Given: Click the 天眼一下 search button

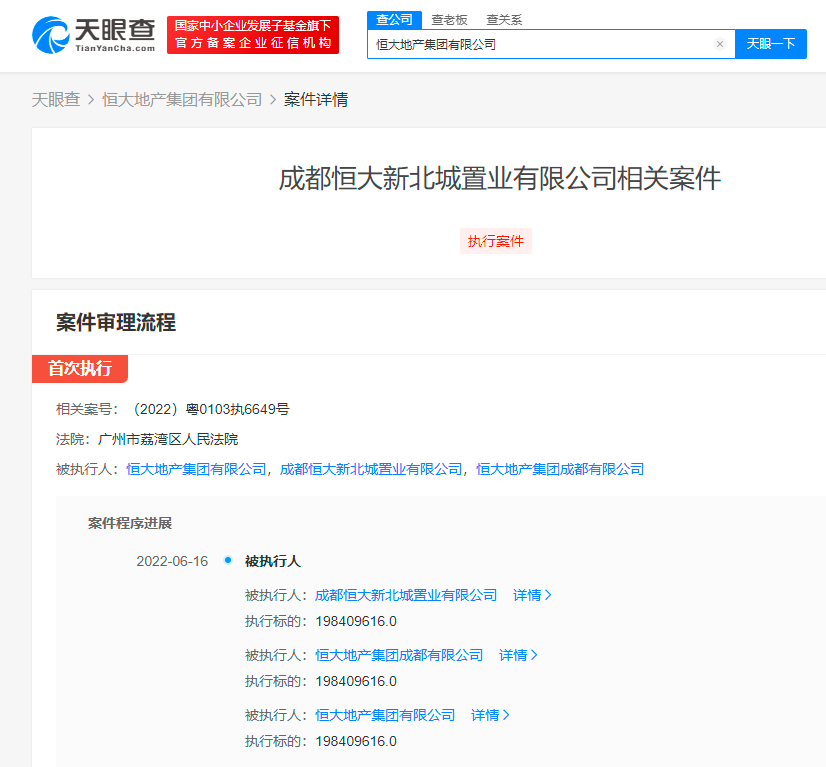Looking at the screenshot, I should coord(771,44).
